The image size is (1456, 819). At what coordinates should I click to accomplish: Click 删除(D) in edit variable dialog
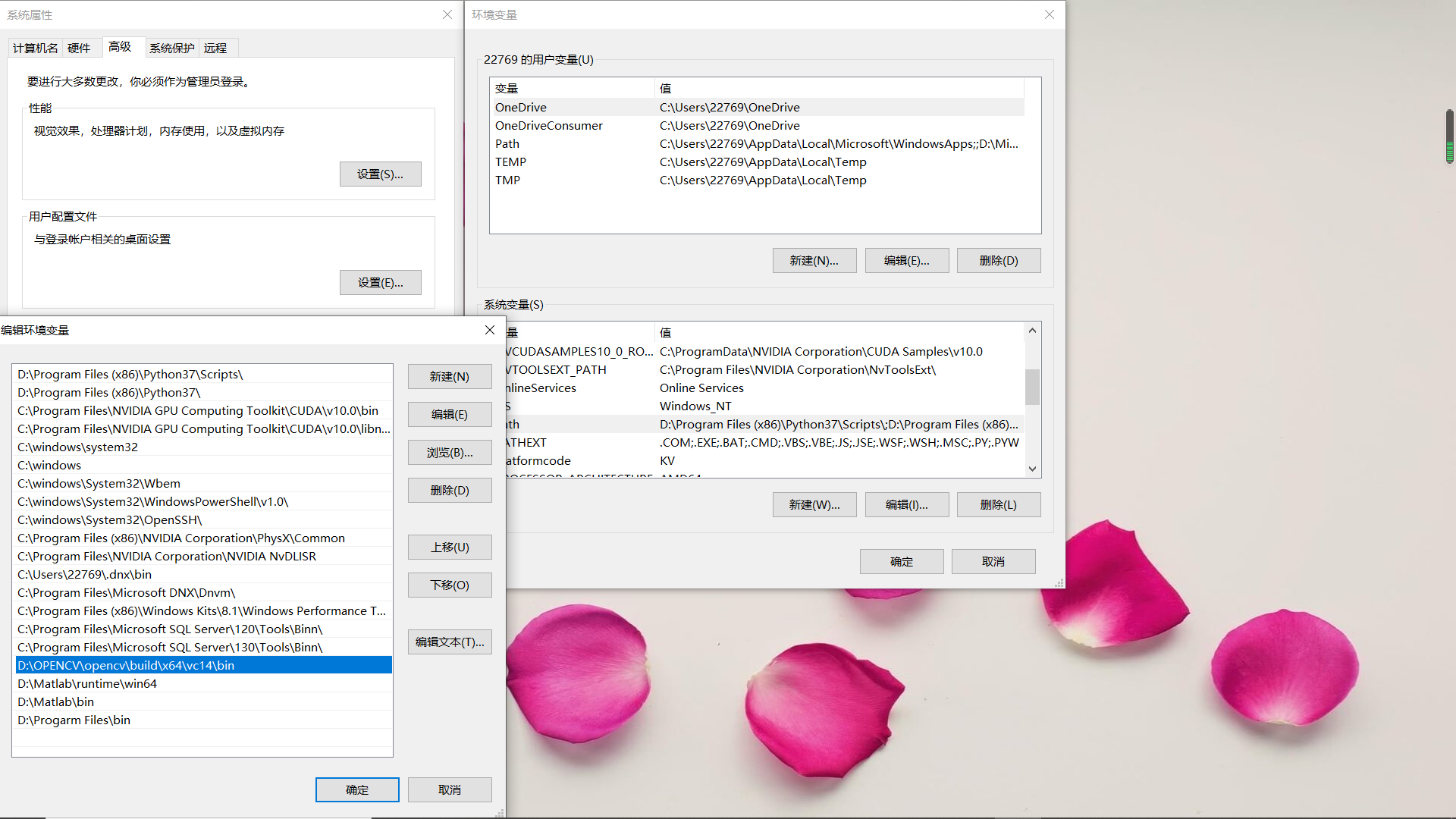pos(450,491)
